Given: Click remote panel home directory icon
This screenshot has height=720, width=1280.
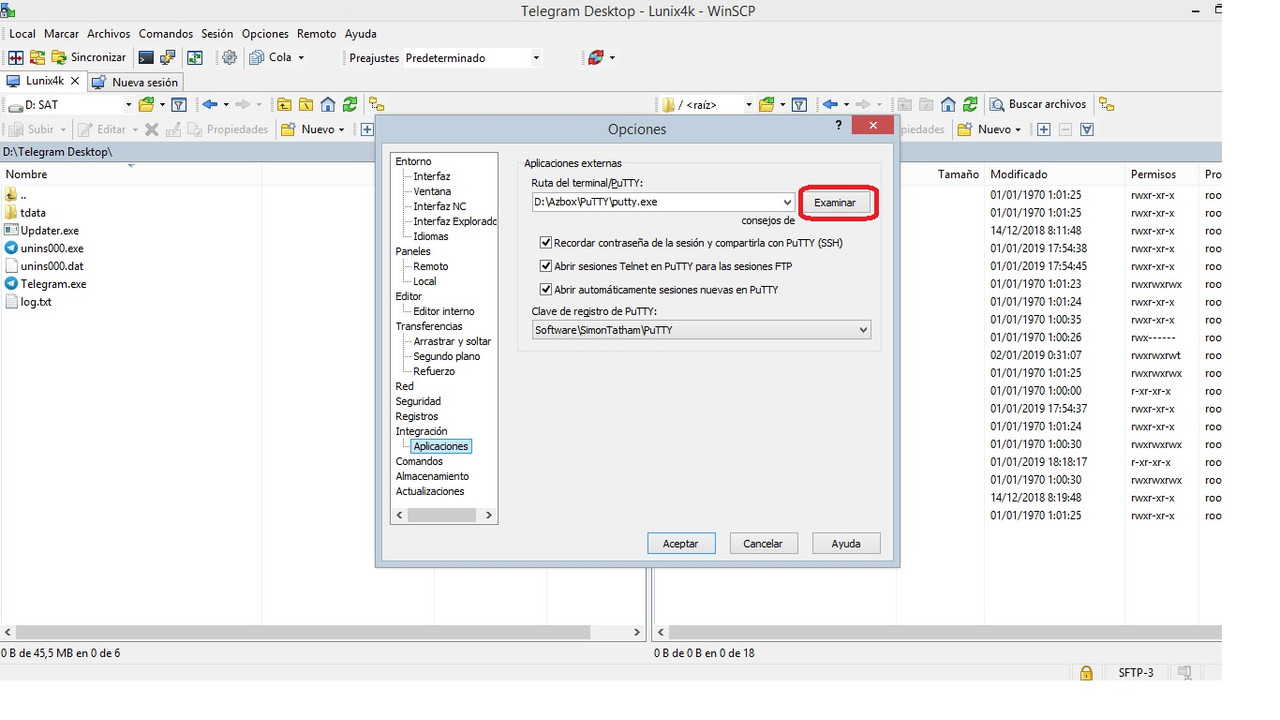Looking at the screenshot, I should coord(948,104).
